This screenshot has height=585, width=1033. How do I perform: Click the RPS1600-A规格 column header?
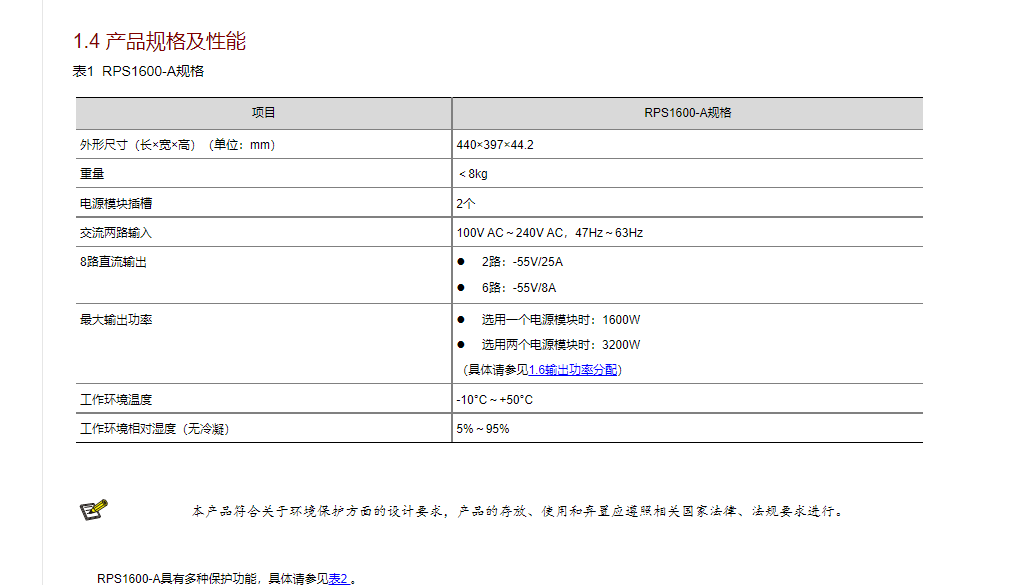click(x=688, y=113)
